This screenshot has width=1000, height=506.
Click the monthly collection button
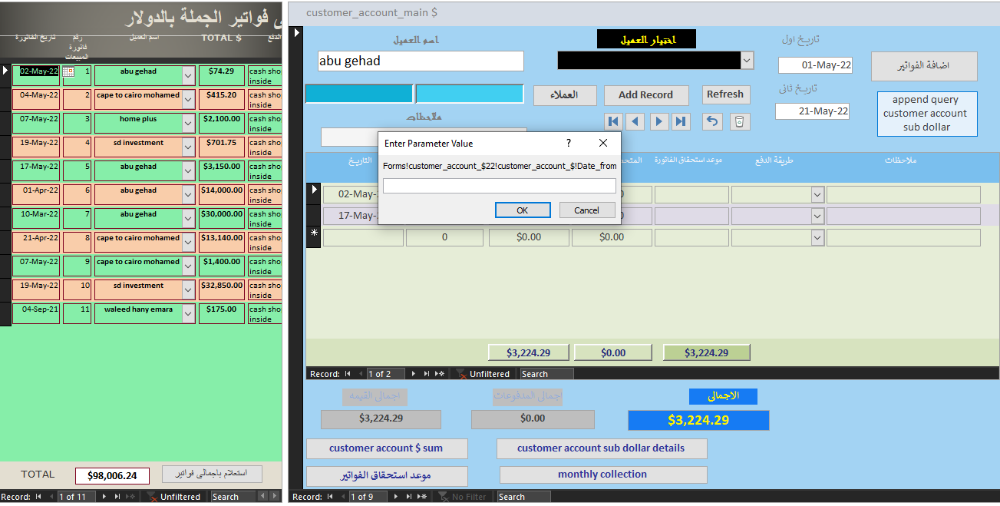point(602,475)
